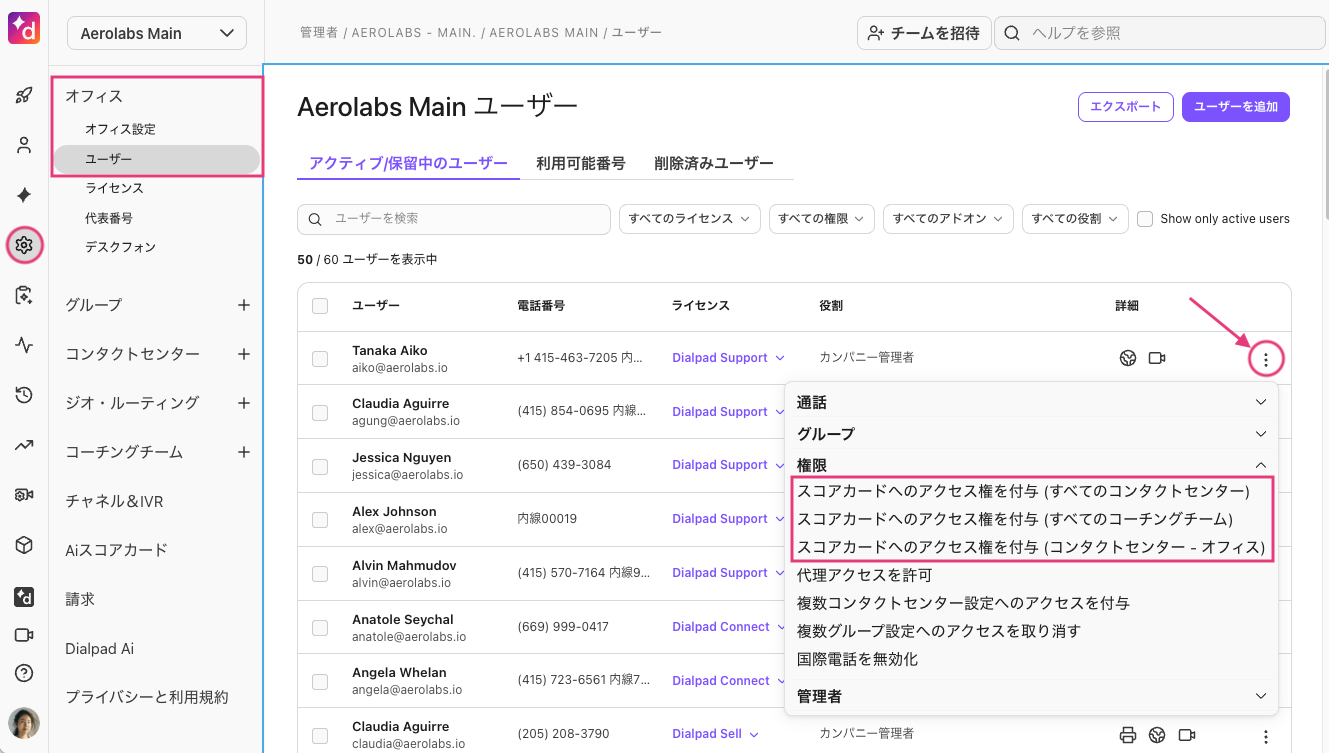Expand the 管理者 section in user menu
1329x753 pixels.
coord(1032,695)
